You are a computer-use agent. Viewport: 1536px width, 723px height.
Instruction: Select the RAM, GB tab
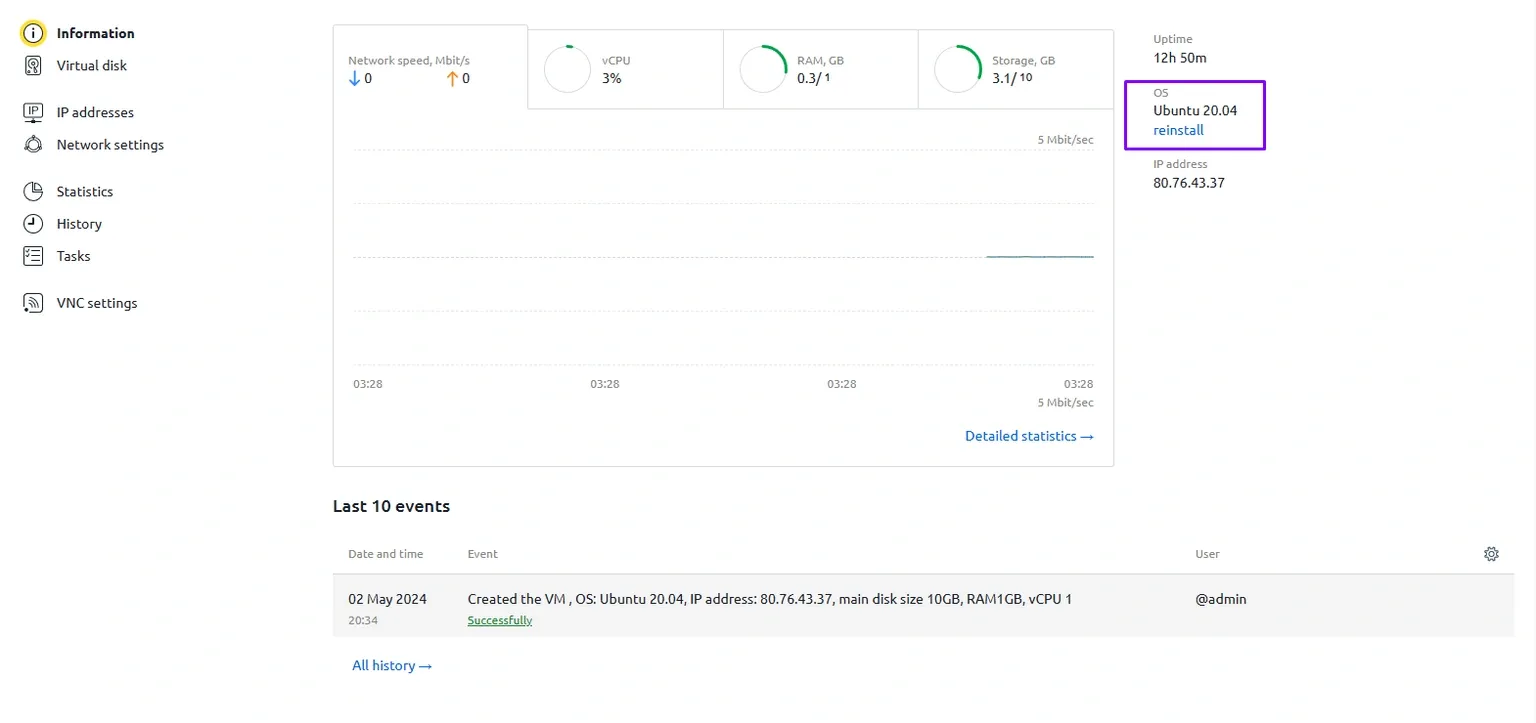820,69
